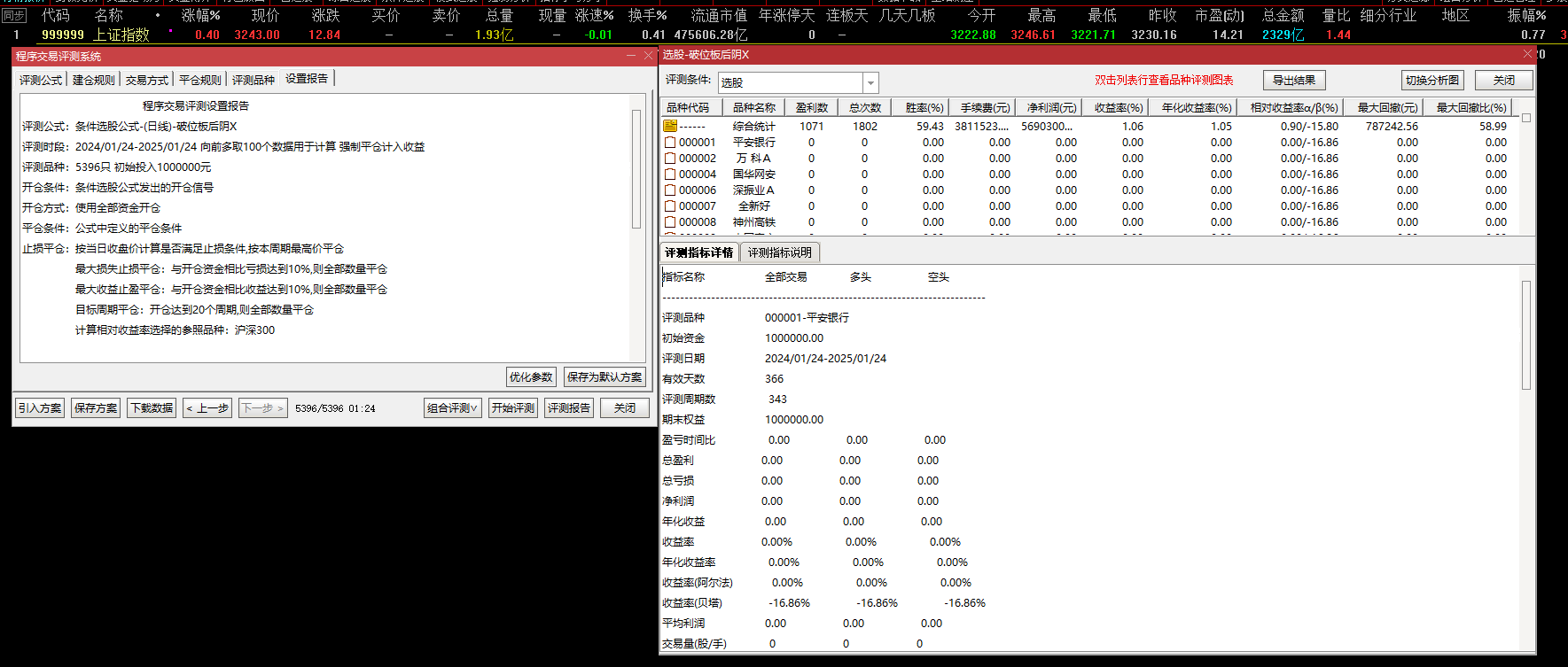The image size is (1568, 667).
Task: Click the small square box at the table's right edge
Action: coord(1525,117)
